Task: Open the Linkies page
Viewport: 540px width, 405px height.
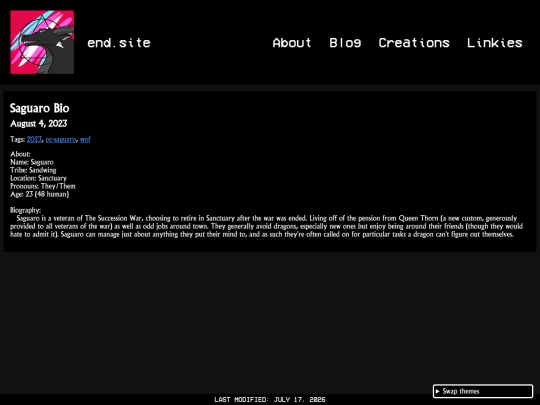Action: (495, 43)
